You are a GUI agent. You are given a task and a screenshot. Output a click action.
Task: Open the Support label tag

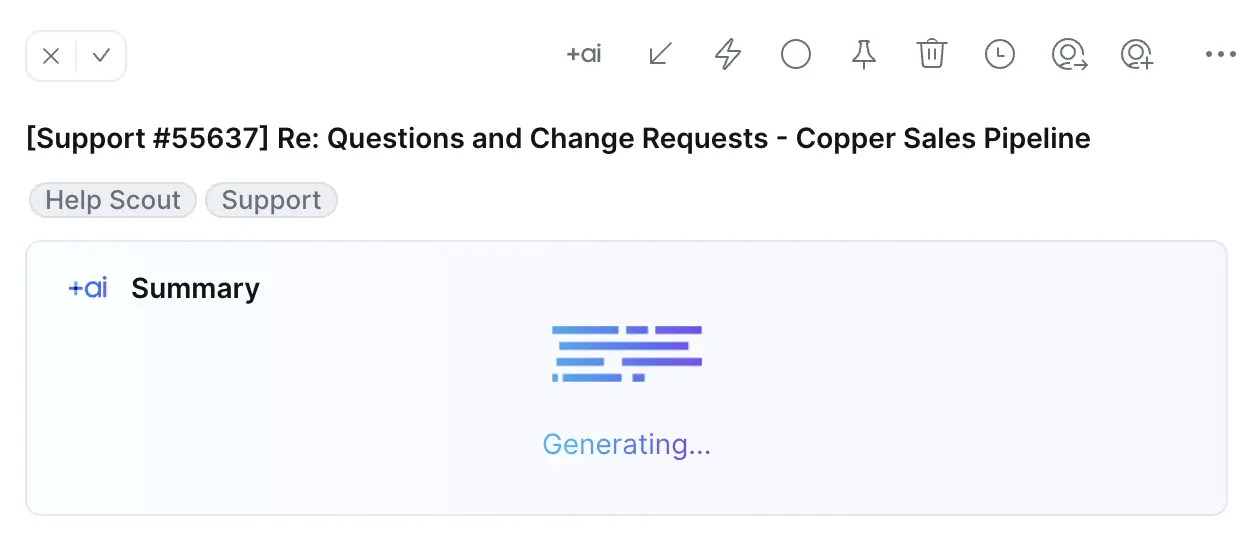pos(271,200)
